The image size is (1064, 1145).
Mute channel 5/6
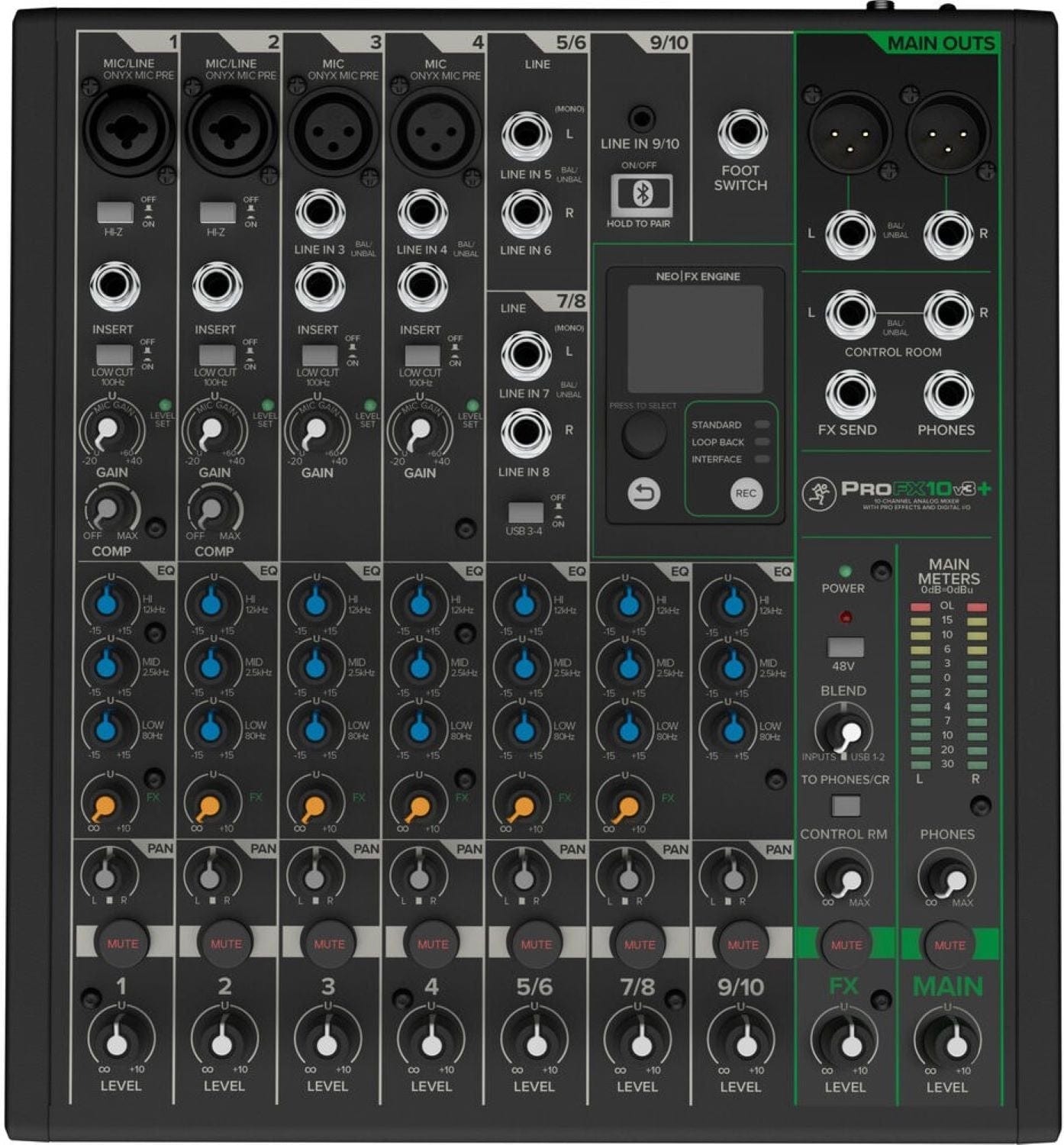[x=536, y=944]
